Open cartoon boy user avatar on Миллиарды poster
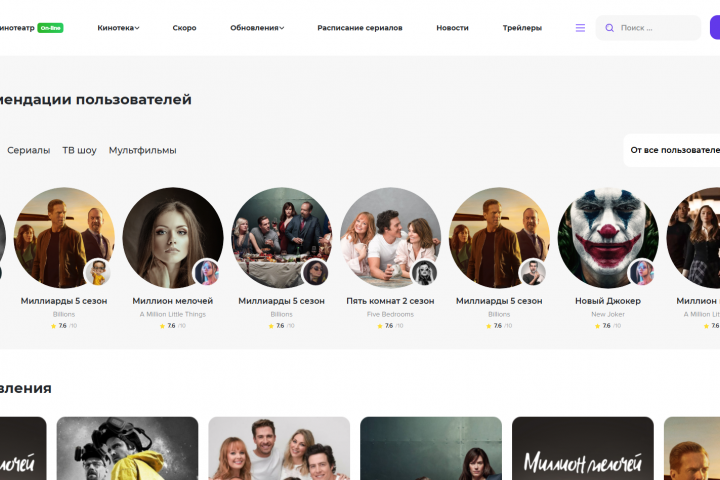The image size is (720, 480). (97, 272)
